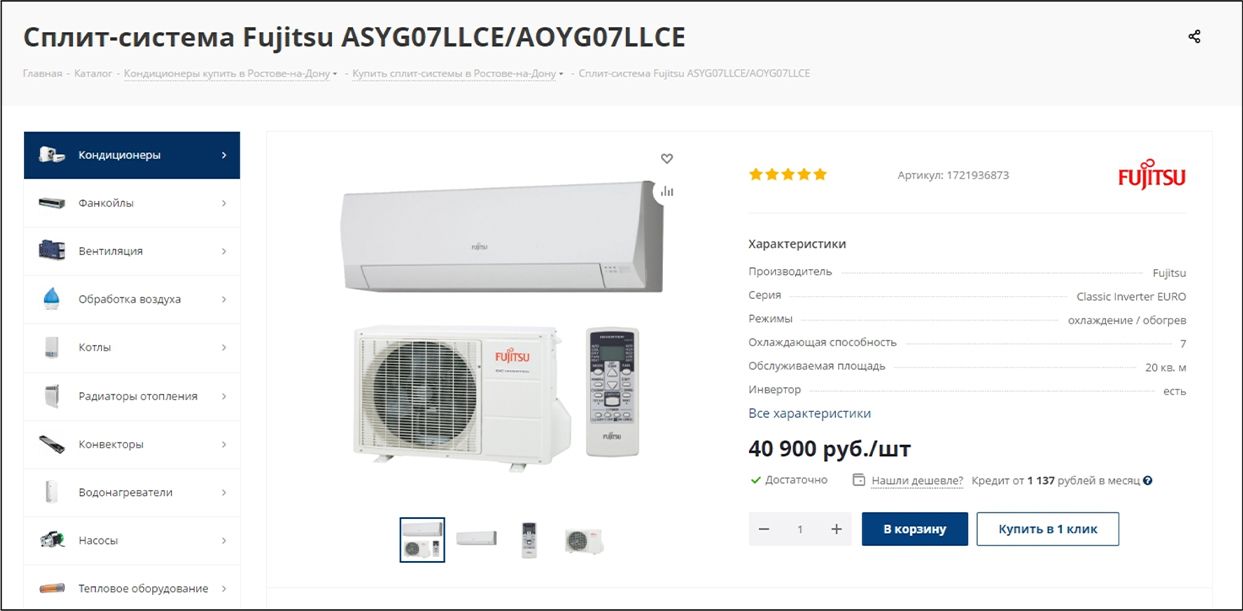Click the compare bar-chart icon on photo
Viewport: 1243px width, 611px height.
click(667, 191)
